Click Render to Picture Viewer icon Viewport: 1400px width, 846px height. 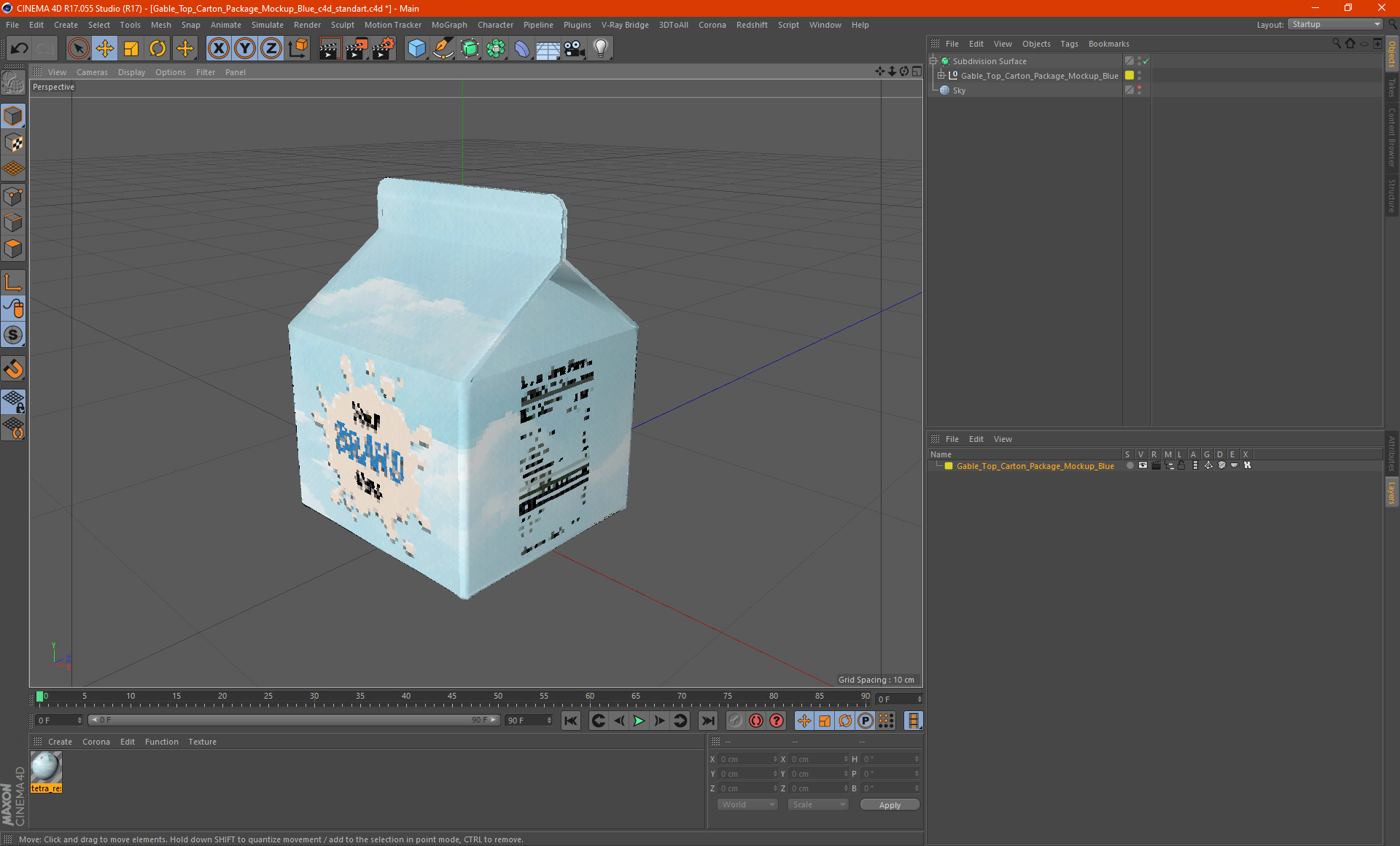coord(357,49)
